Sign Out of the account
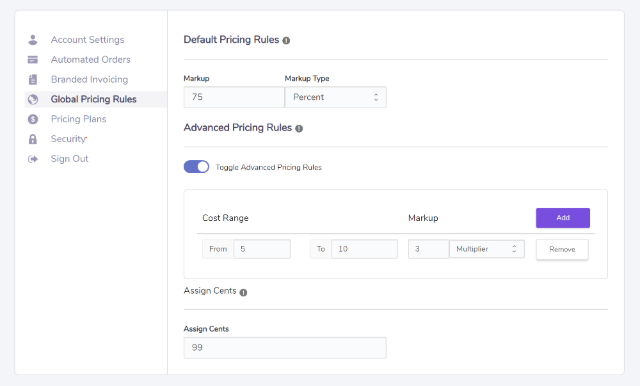Image resolution: width=640 pixels, height=386 pixels. tap(69, 159)
